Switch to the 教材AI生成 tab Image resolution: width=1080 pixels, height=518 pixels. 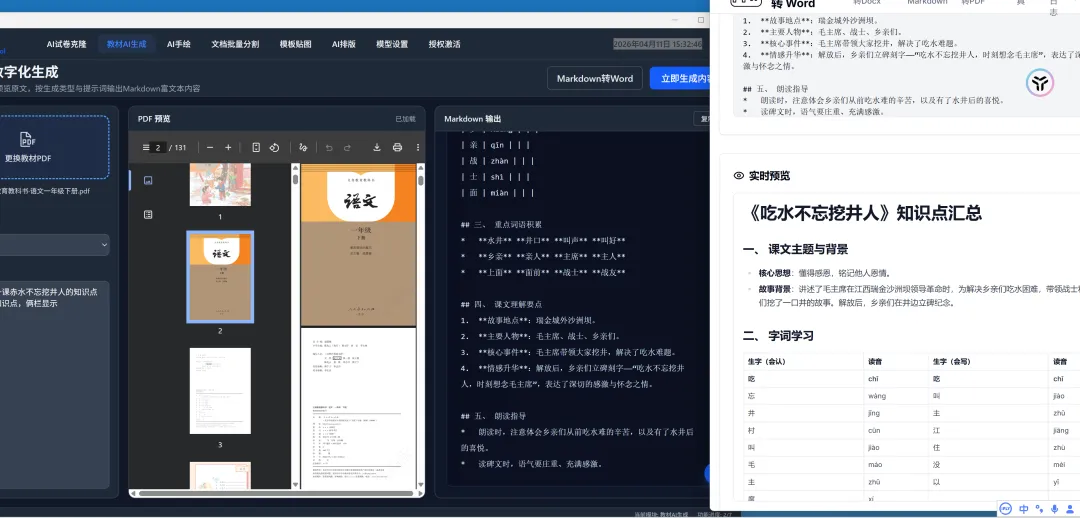127,44
